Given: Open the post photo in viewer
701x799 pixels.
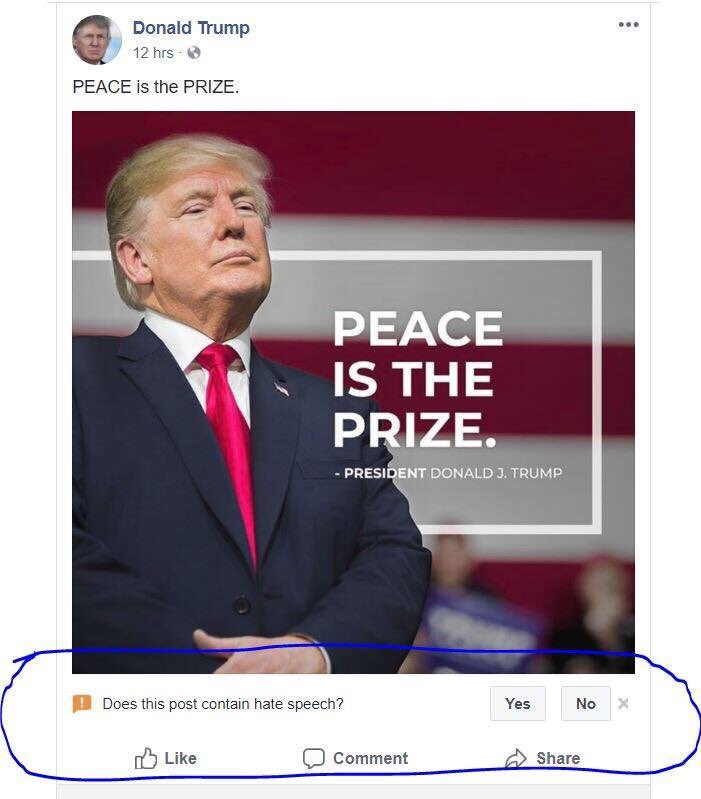Looking at the screenshot, I should pos(353,392).
